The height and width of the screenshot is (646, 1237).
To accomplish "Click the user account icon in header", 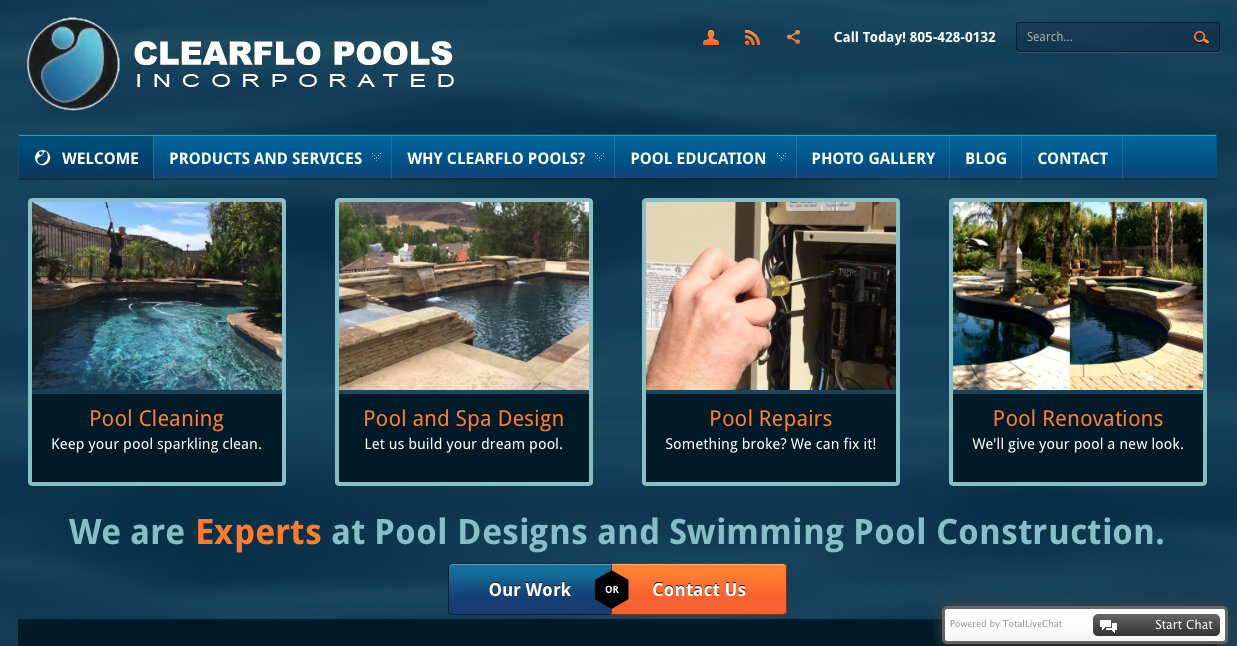I will pyautogui.click(x=711, y=38).
